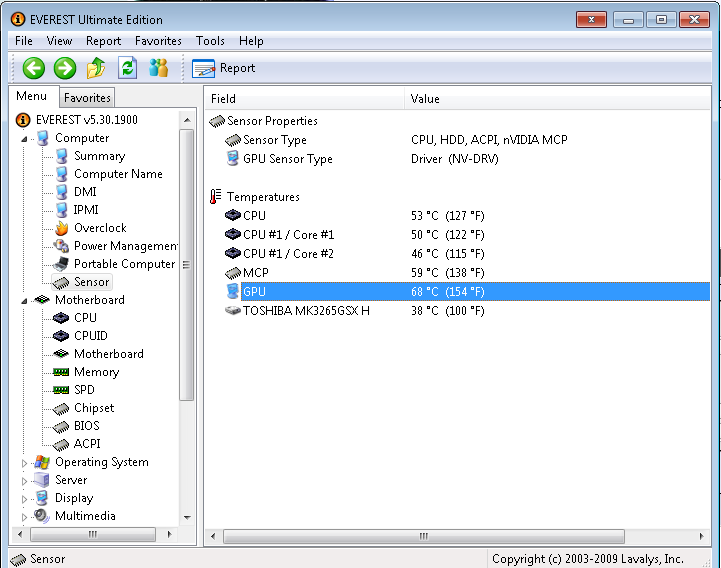Expand the Display tree node
The image size is (721, 568).
(24, 499)
